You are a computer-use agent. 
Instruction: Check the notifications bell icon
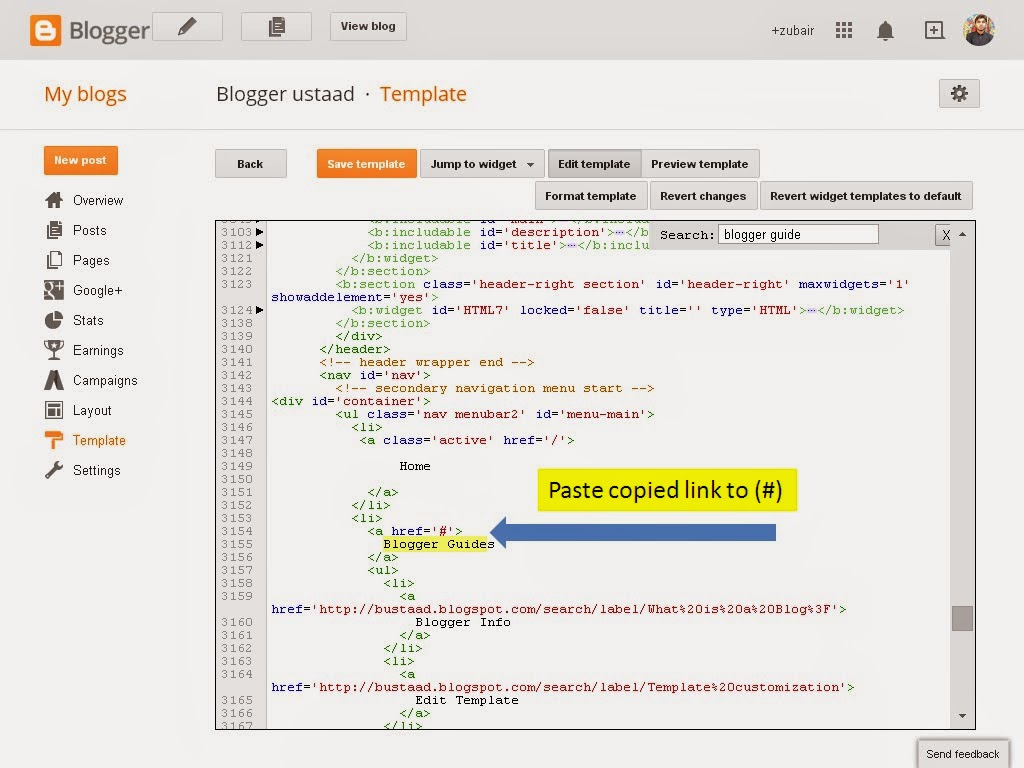pyautogui.click(x=885, y=31)
